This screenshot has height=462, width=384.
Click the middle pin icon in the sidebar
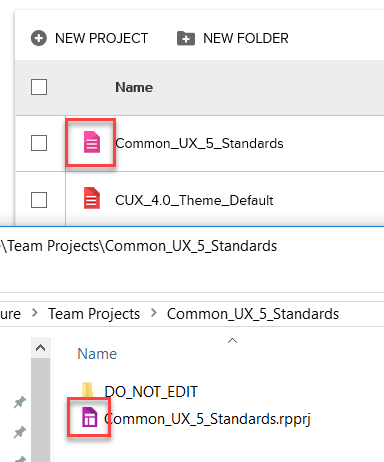pos(20,432)
